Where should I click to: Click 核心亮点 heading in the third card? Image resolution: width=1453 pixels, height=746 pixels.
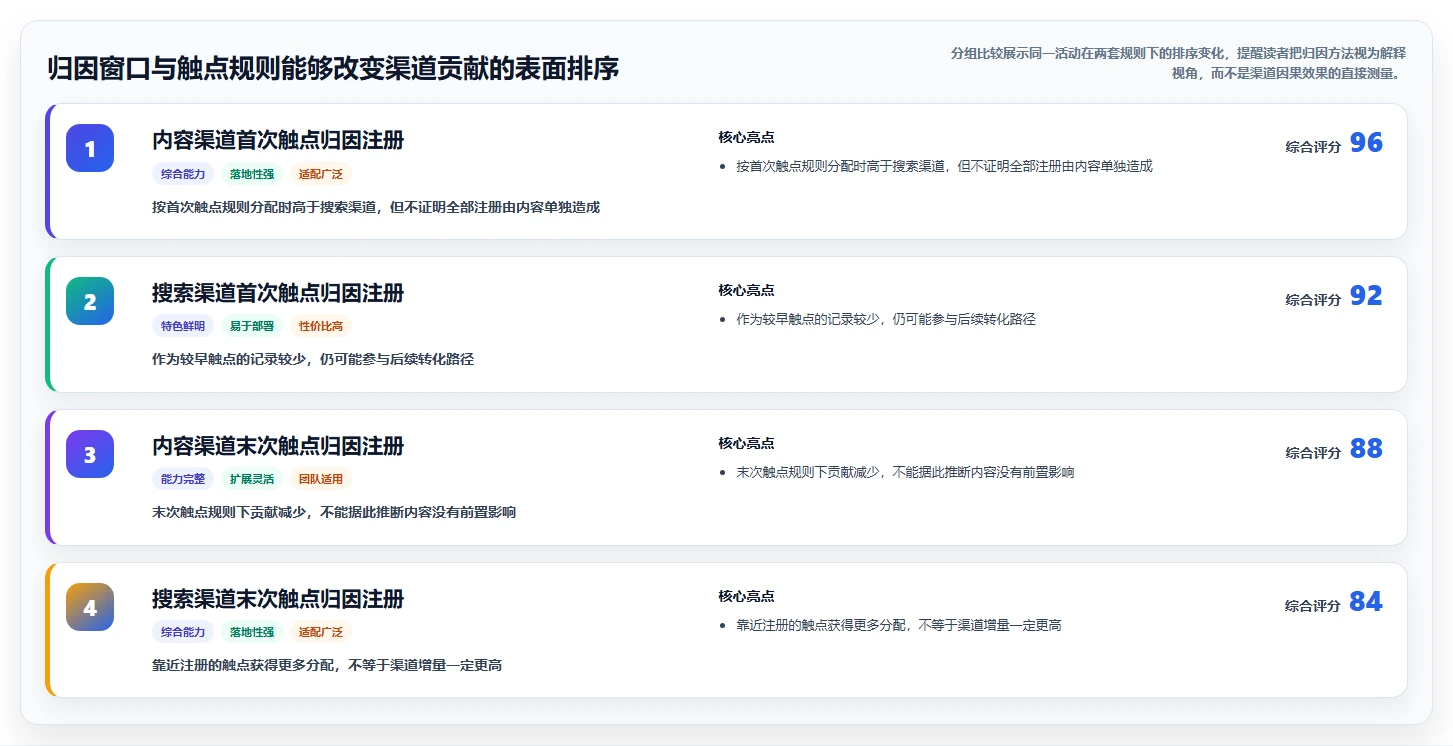point(746,443)
